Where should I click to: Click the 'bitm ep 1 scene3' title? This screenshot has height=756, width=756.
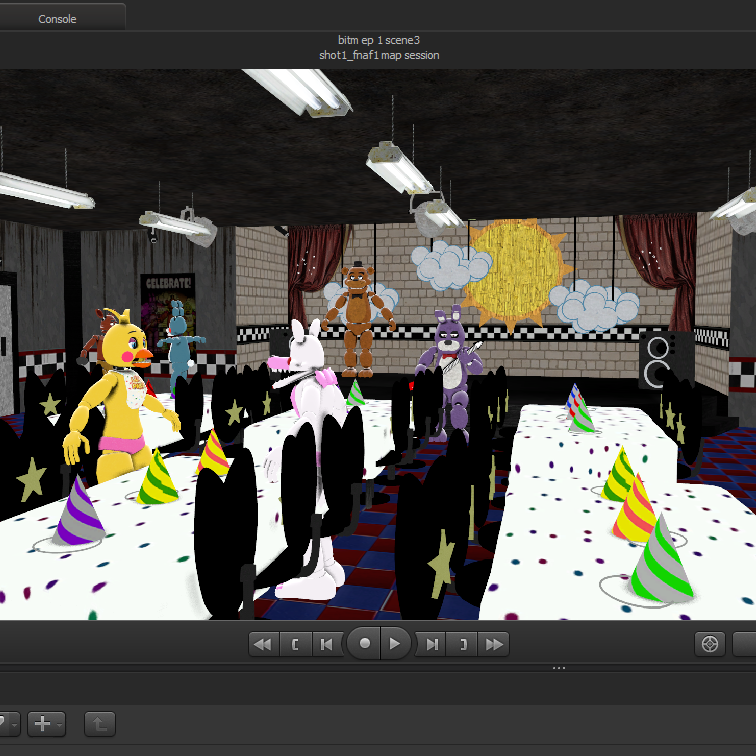point(378,40)
